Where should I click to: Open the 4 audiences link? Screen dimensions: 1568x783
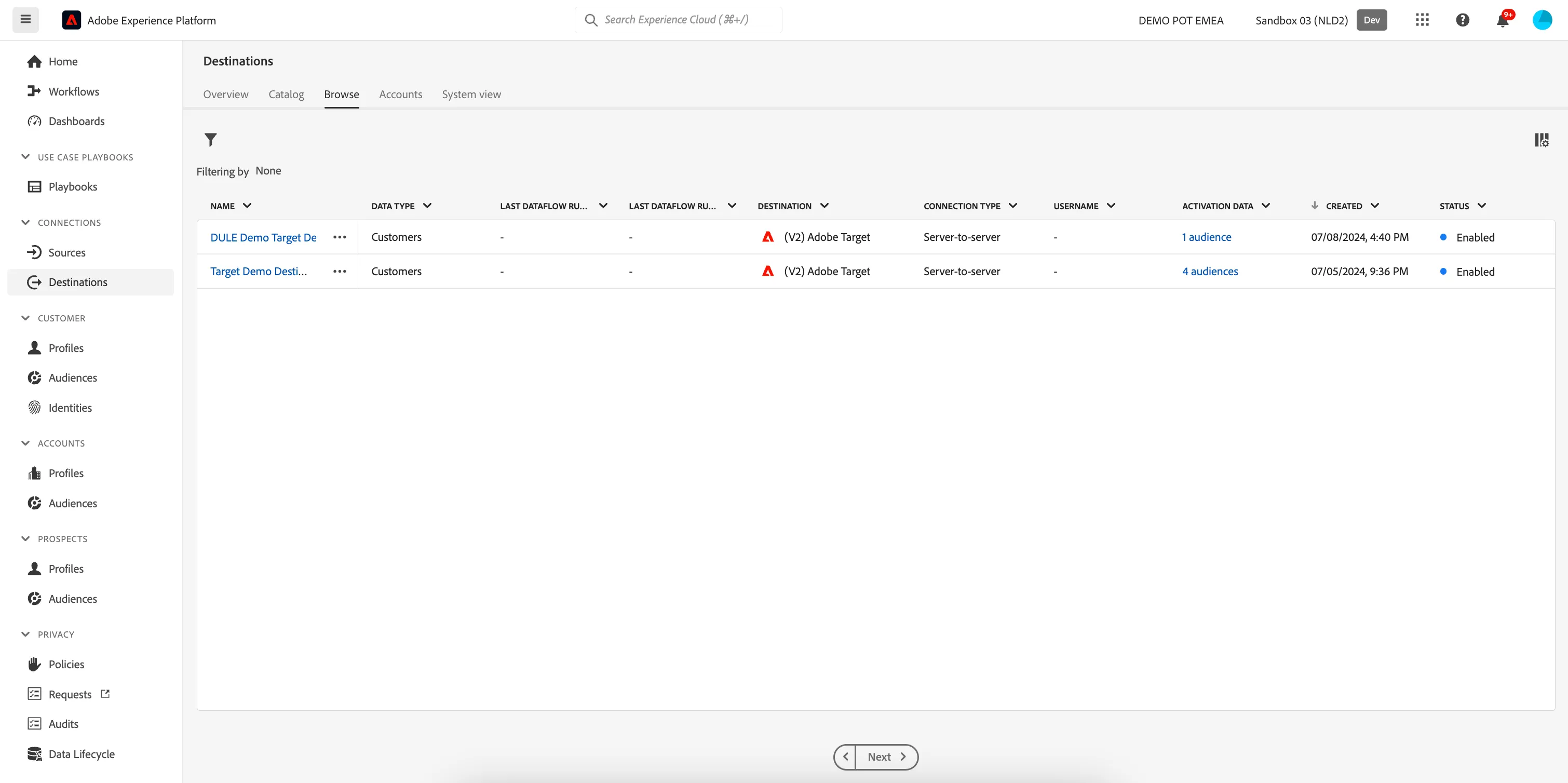pos(1210,272)
